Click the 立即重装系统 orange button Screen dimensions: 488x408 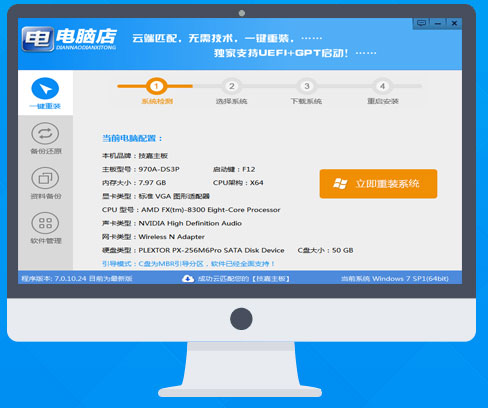[378, 184]
